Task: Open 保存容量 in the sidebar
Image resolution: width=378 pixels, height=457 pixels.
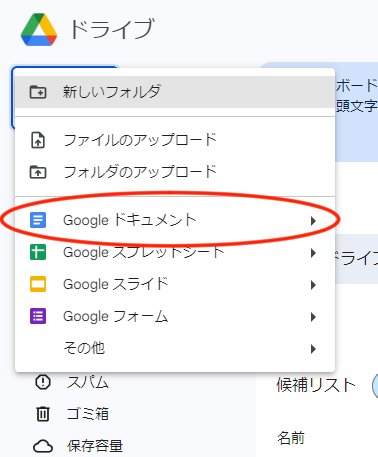Action: (95, 446)
